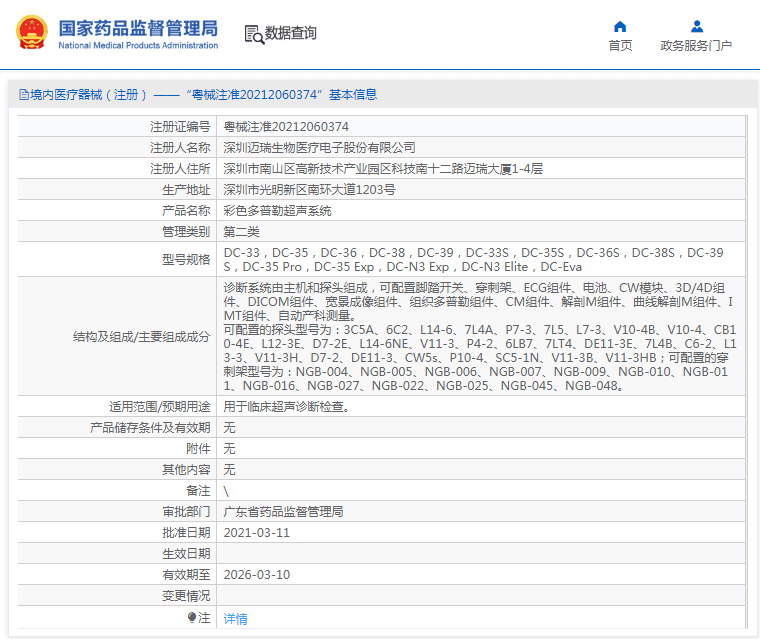
Task: Open 政务服务门户 link text
Action: tap(696, 46)
